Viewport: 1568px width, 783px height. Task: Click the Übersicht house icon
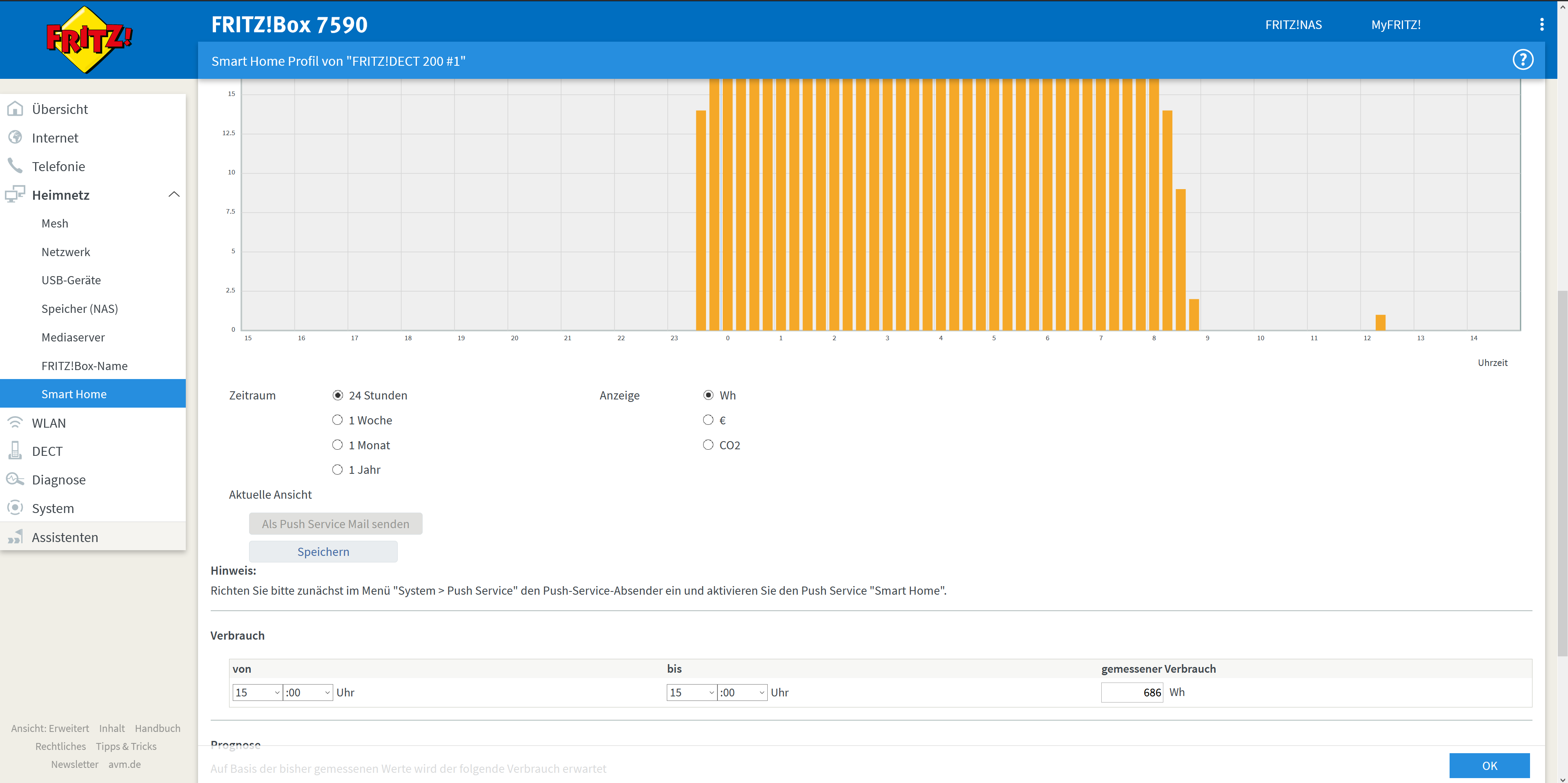pyautogui.click(x=15, y=109)
